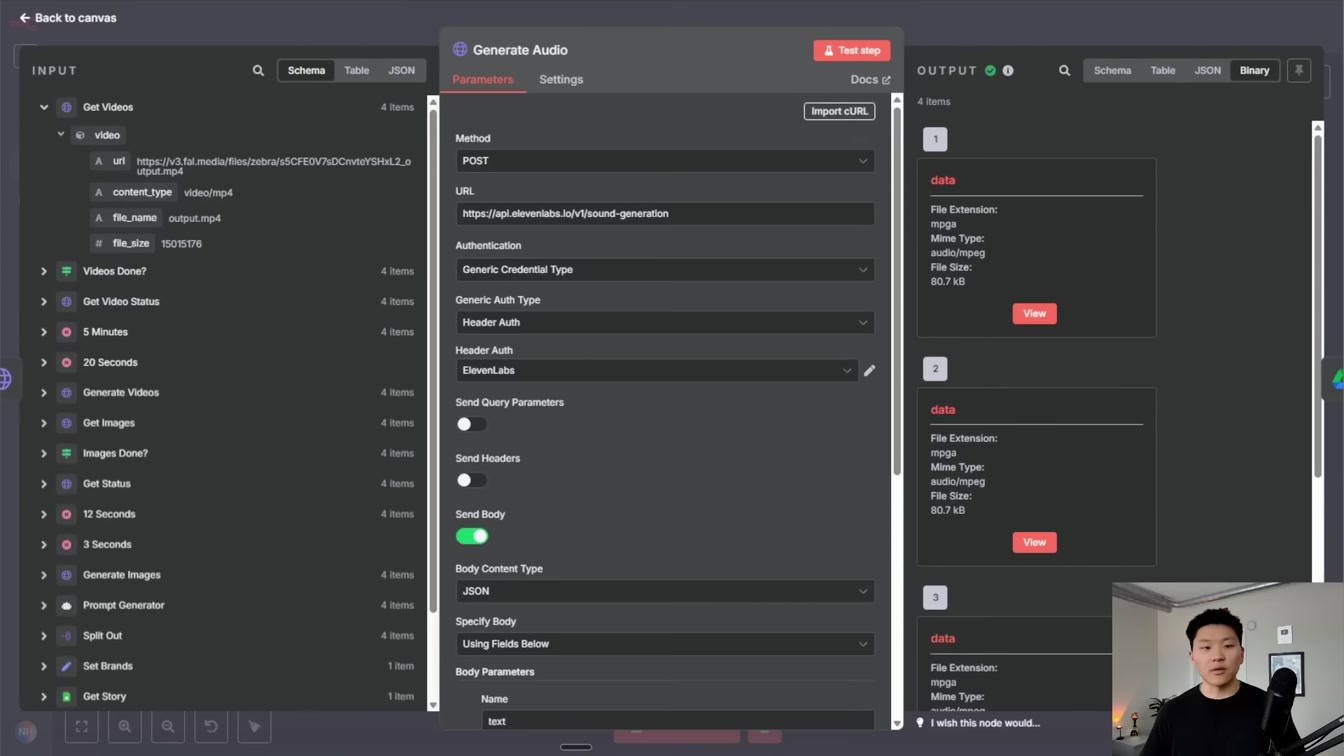Open the Generic Auth Type dropdown
Viewport: 1344px width, 756px height.
click(665, 322)
